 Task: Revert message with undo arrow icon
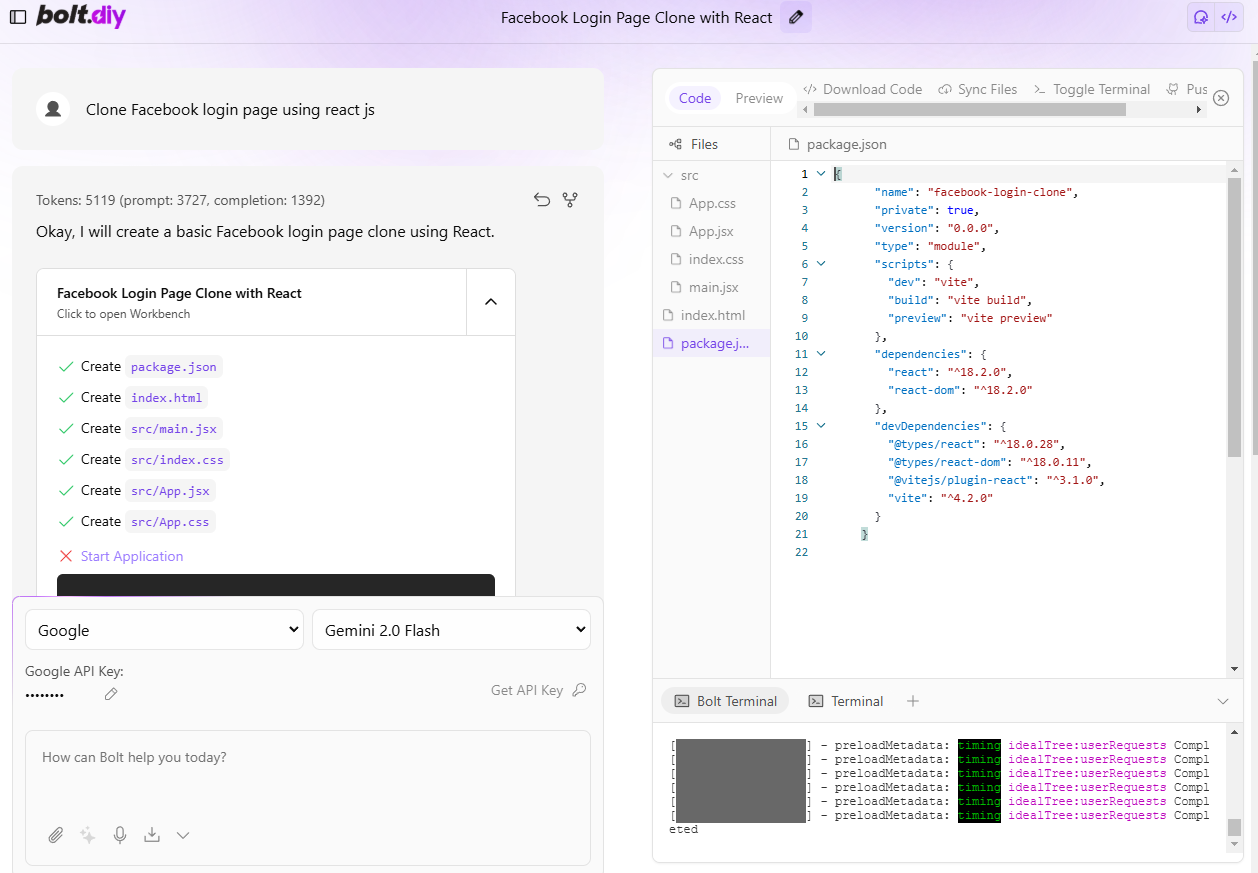(542, 200)
